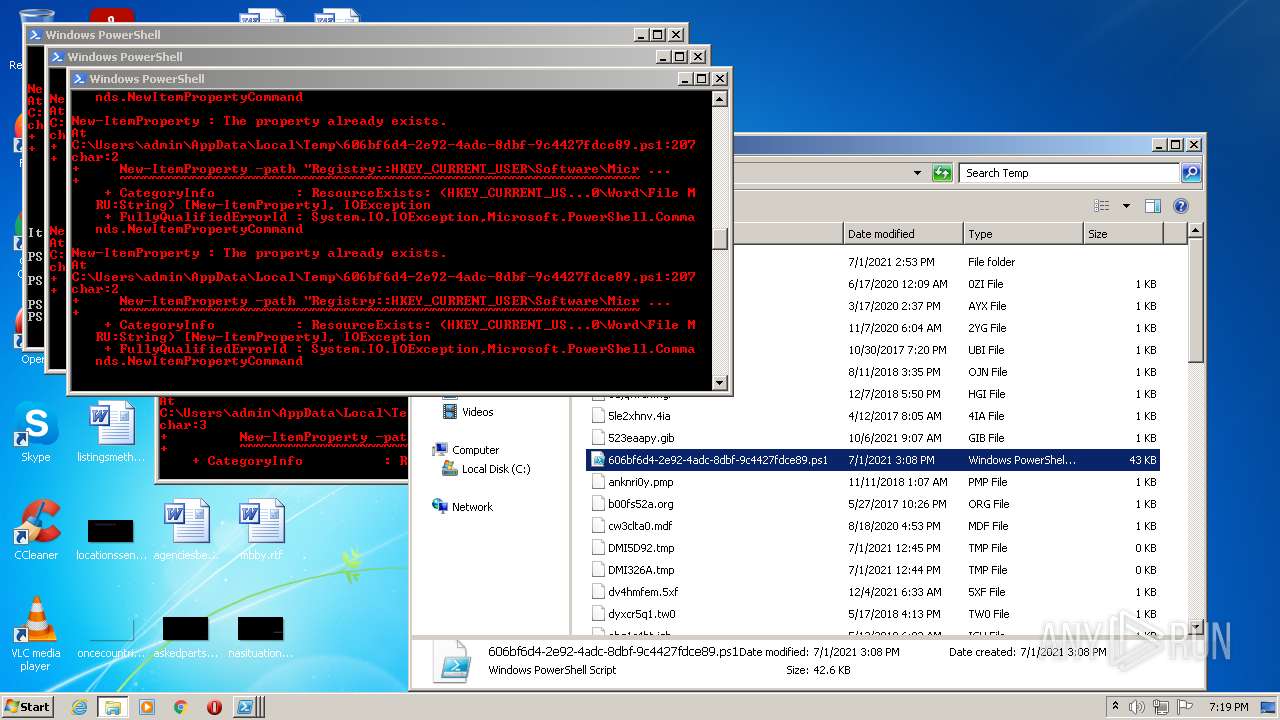Select the DMI5D92.tmp file
The image size is (1280, 720).
point(641,548)
